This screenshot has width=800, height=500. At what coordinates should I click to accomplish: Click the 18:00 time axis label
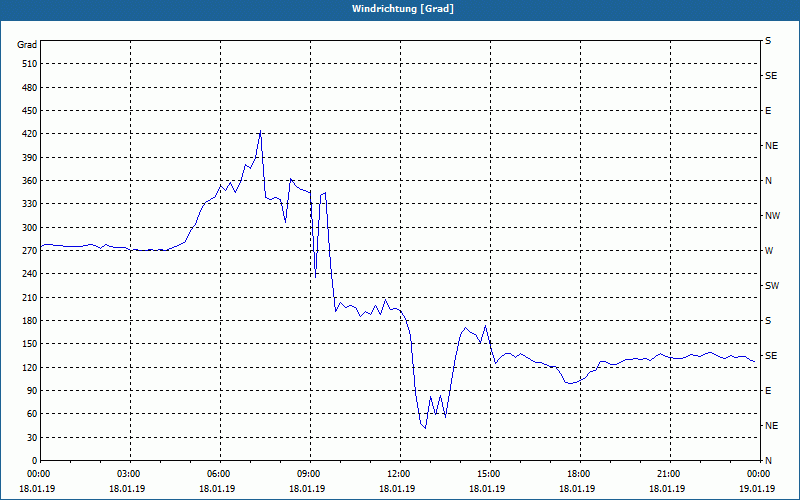click(x=580, y=474)
